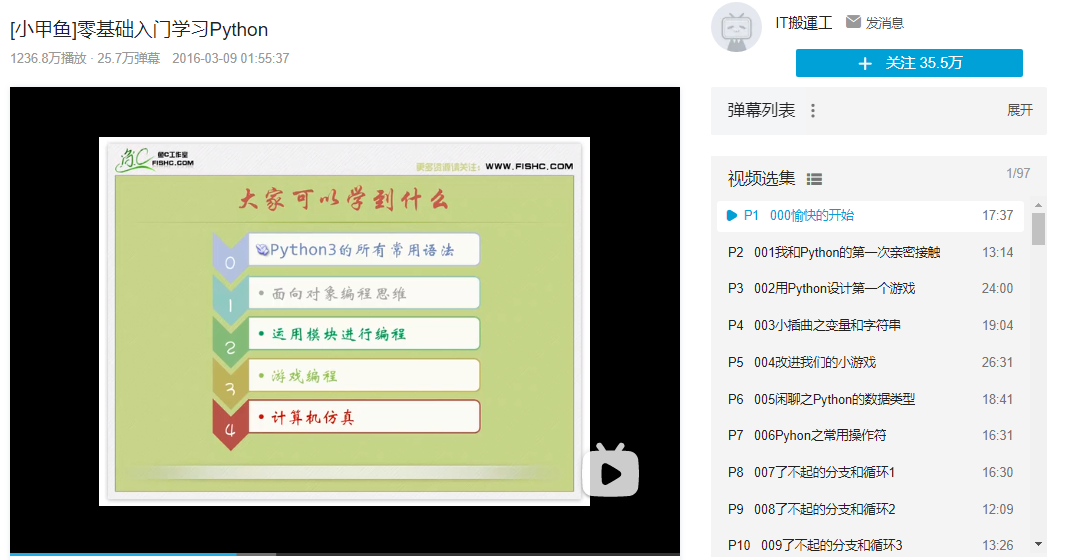
Task: Select episode P1 000愉快的开始
Action: (870, 215)
